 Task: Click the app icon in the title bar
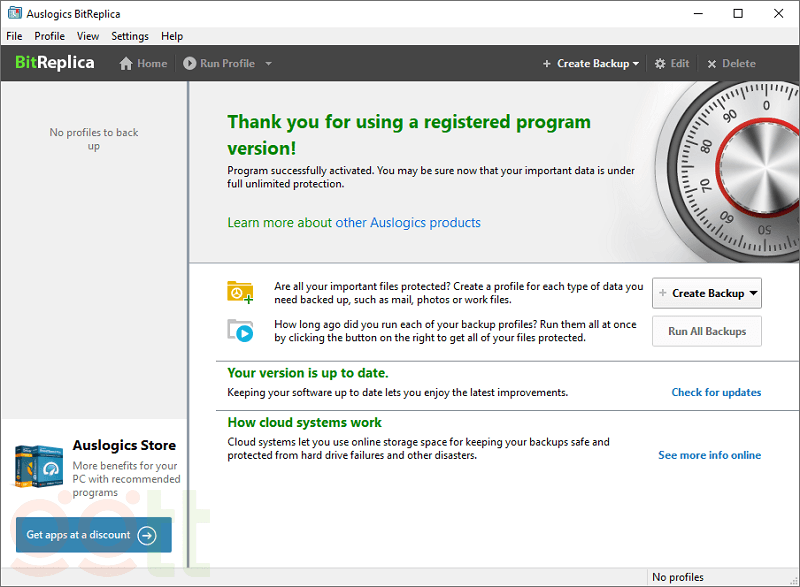click(14, 14)
